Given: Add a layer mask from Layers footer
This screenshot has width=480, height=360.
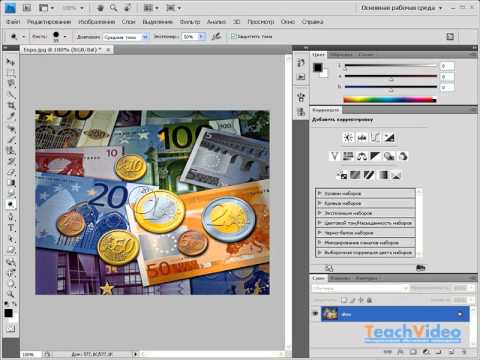Looking at the screenshot, I should 413,352.
